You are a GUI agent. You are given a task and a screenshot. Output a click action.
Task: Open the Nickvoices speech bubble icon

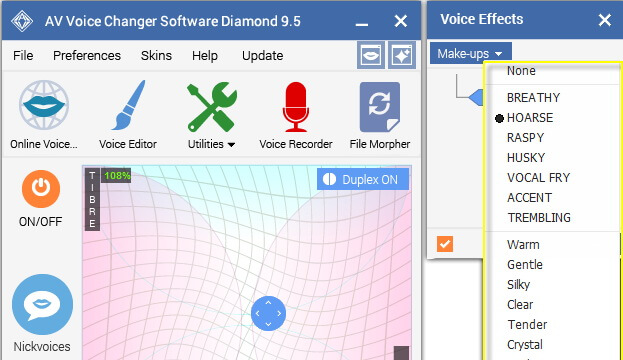point(43,304)
